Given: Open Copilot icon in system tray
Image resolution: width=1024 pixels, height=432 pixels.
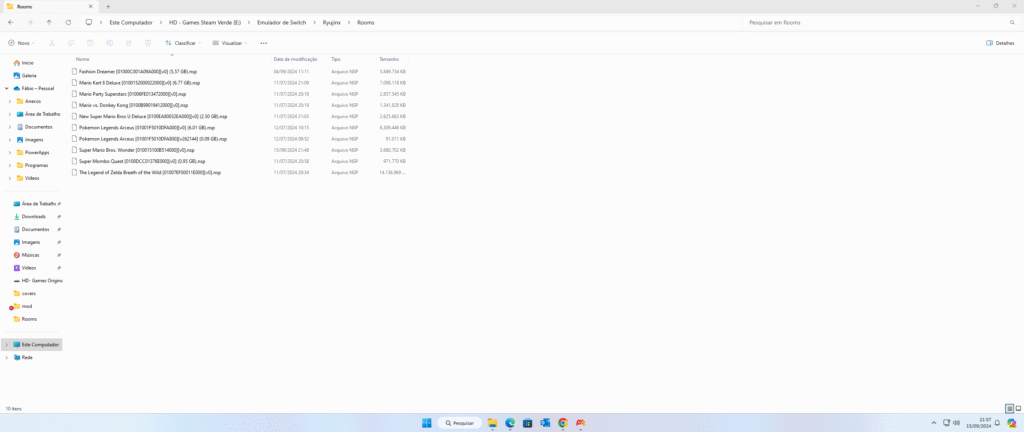Looking at the screenshot, I should (1012, 423).
